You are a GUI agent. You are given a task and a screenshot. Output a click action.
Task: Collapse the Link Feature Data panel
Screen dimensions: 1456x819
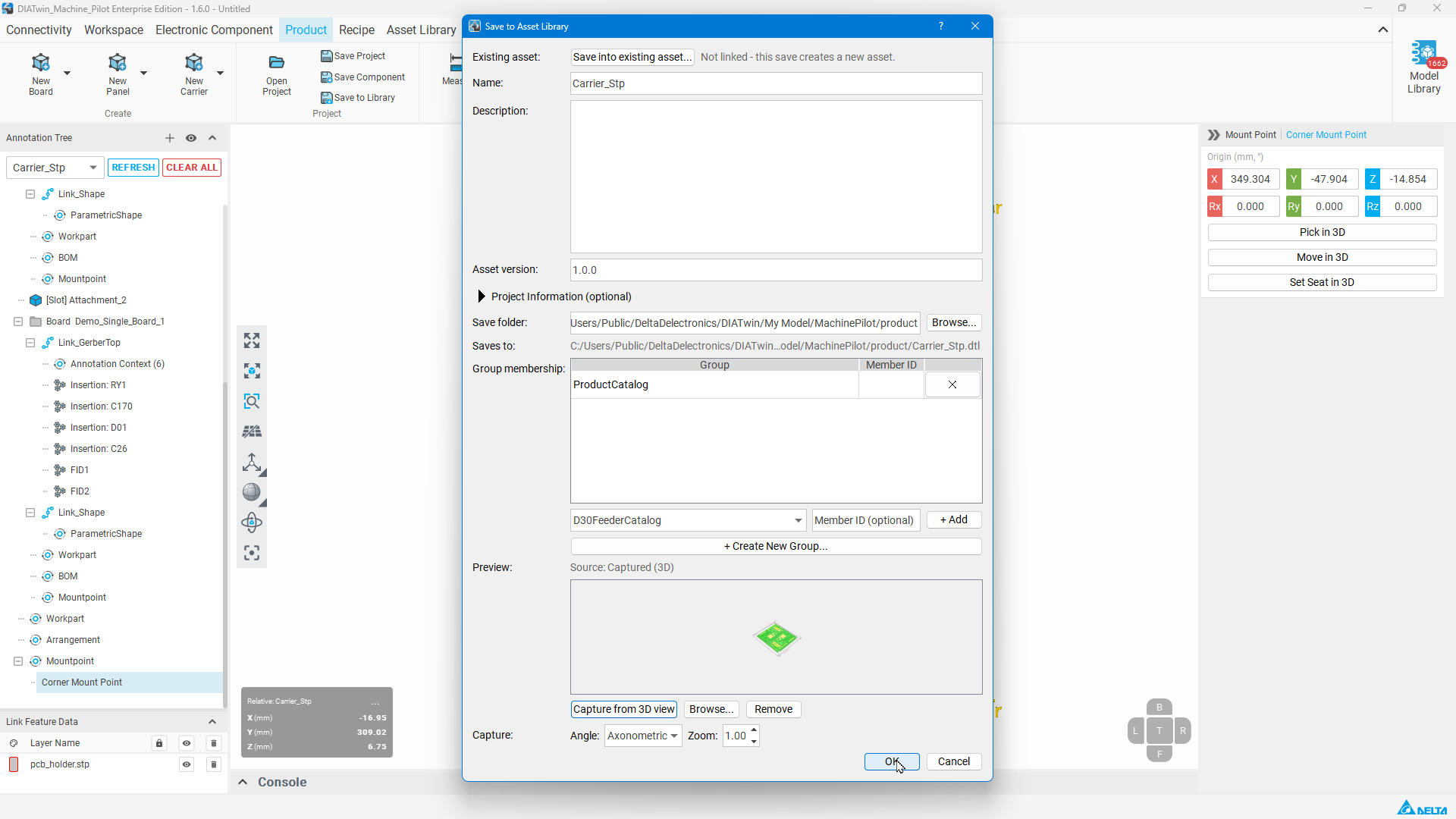pos(212,722)
